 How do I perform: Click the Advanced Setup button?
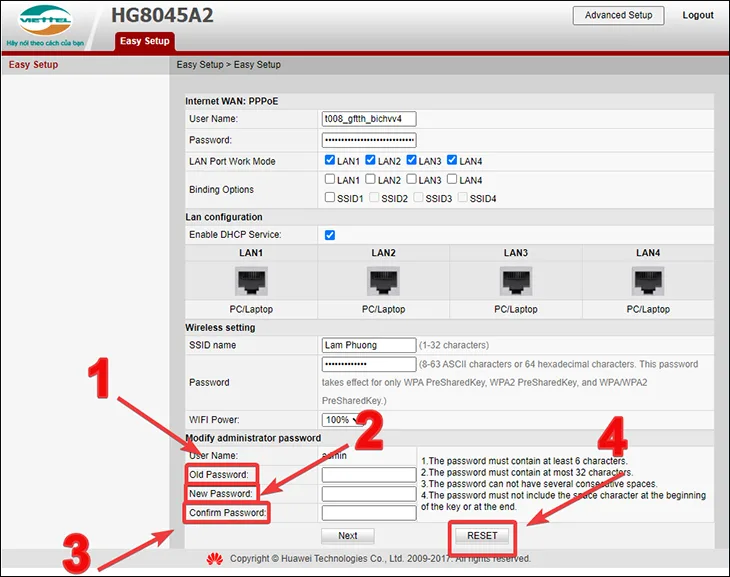[618, 15]
